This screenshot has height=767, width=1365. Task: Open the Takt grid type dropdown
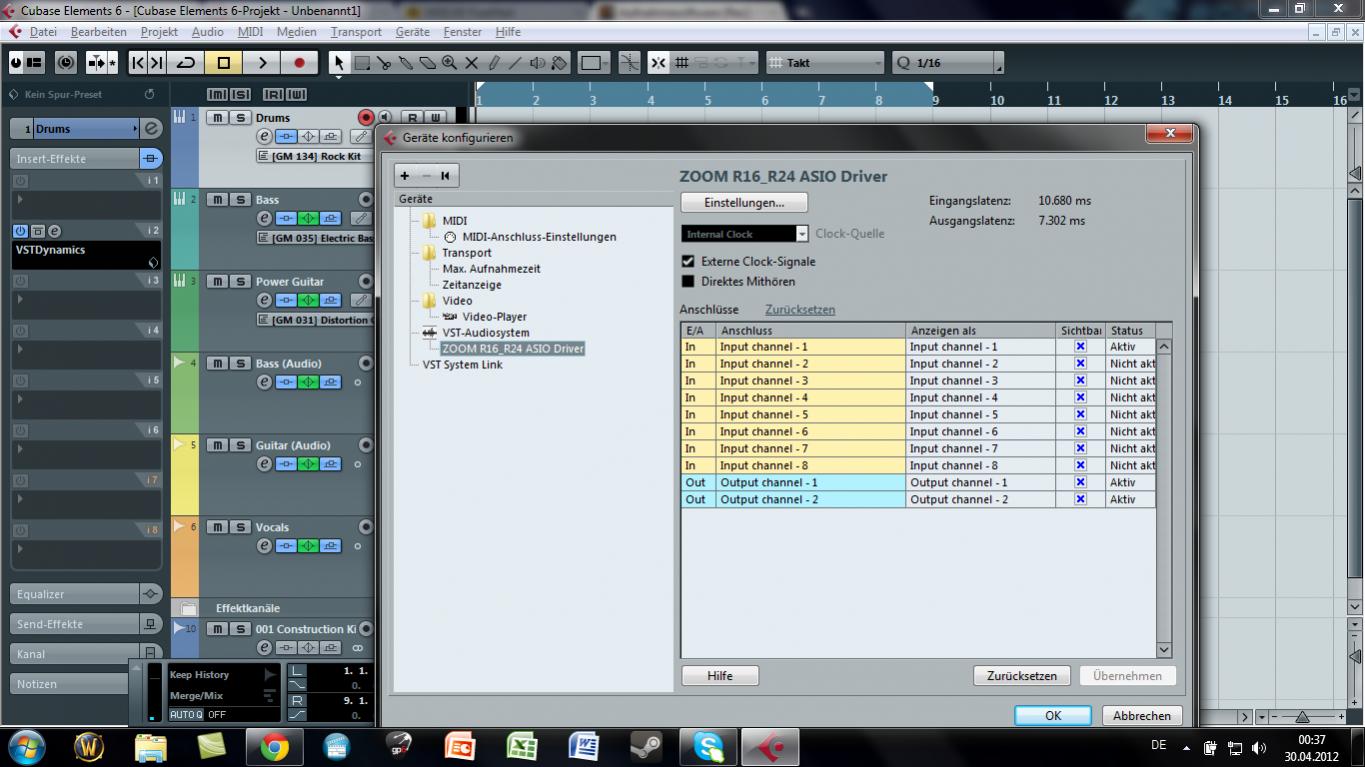pos(826,63)
